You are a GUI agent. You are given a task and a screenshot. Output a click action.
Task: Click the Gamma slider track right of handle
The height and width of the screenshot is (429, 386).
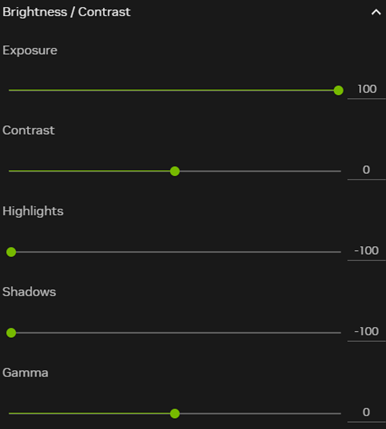(x=260, y=414)
